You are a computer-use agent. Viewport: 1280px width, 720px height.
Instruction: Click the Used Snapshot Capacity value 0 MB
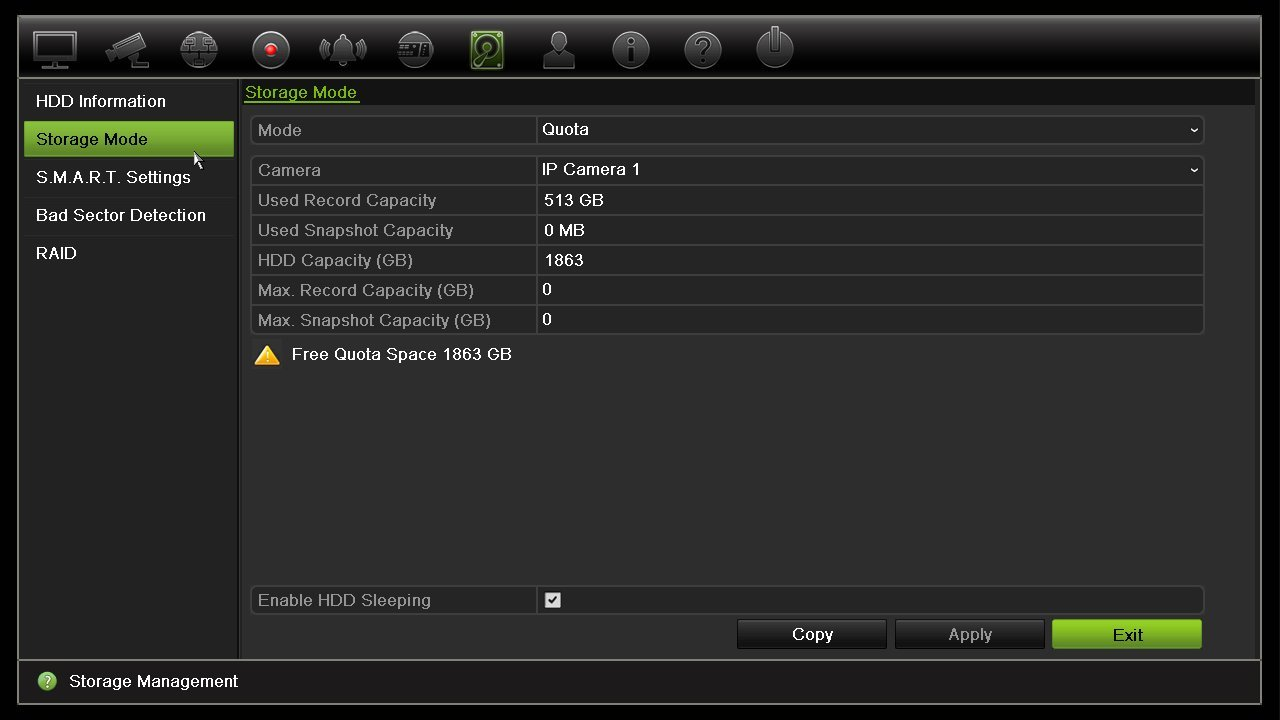click(564, 230)
